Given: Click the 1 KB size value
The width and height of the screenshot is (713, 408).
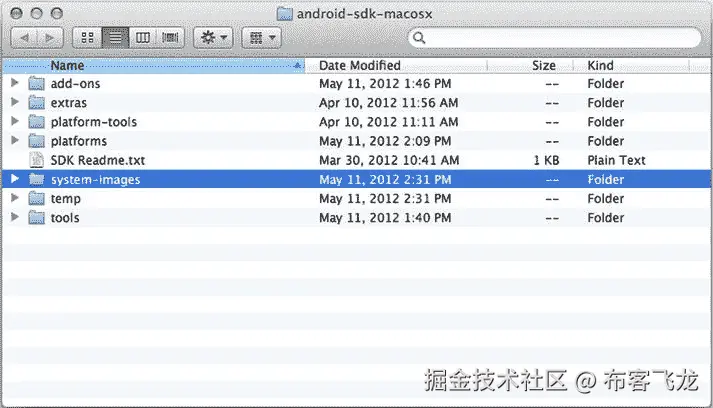Looking at the screenshot, I should [x=547, y=160].
